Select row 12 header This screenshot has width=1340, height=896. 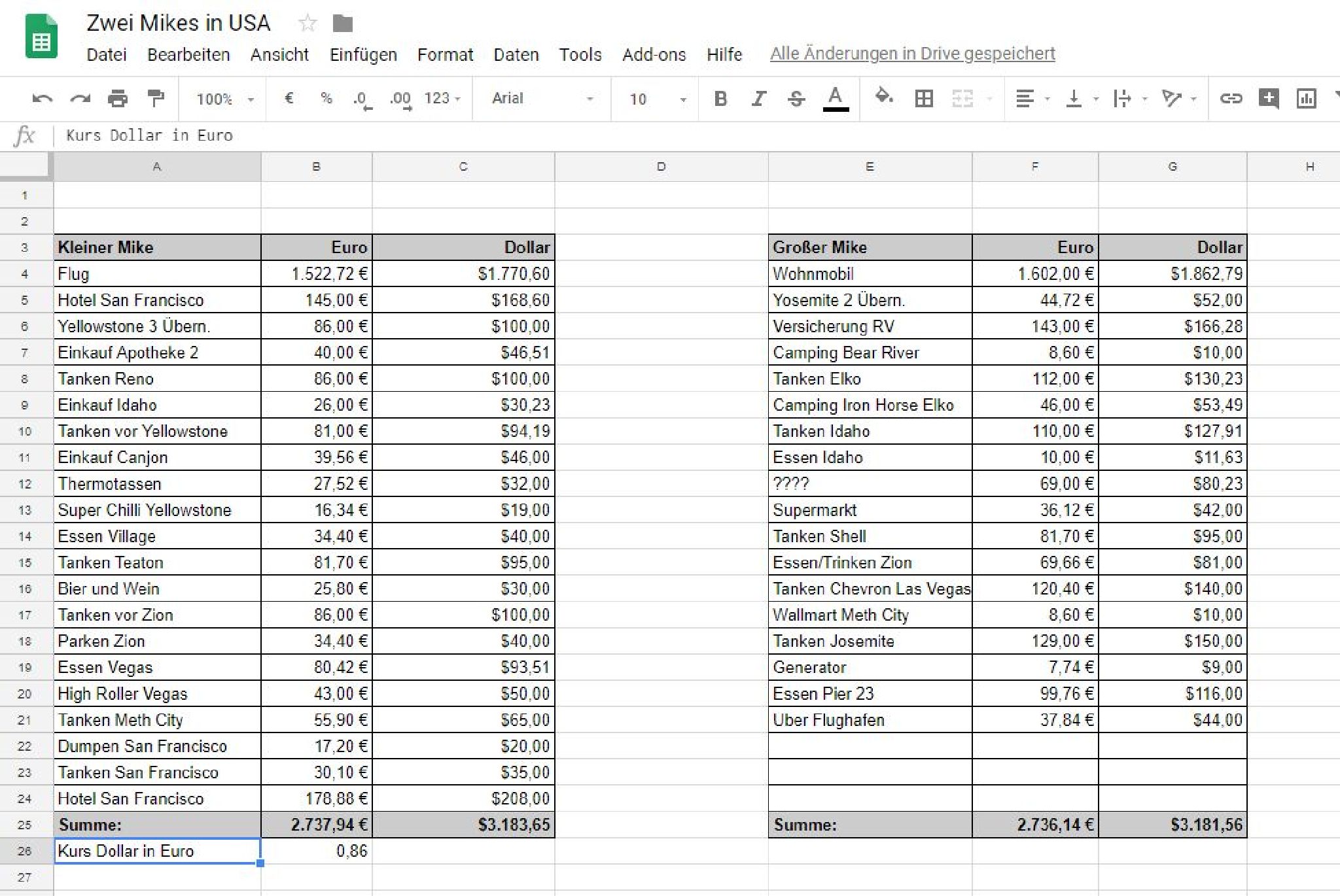[x=25, y=484]
